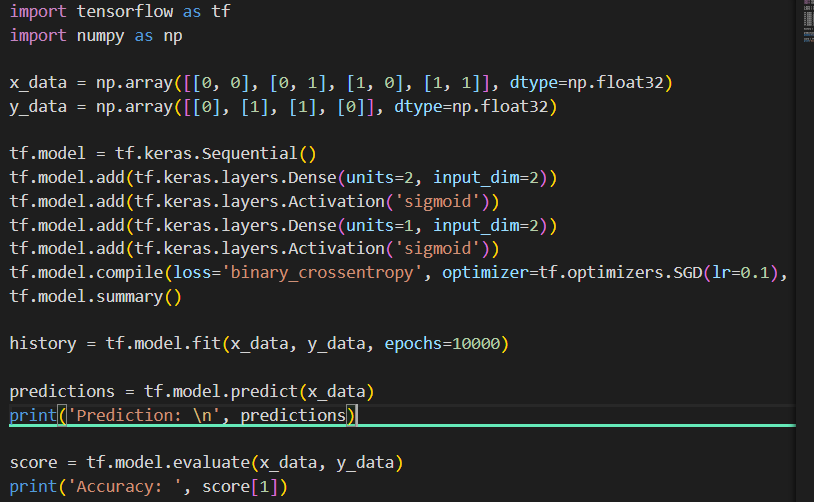Click dtype=np.float32 on the x_data line
The width and height of the screenshot is (814, 502).
pyautogui.click(x=587, y=83)
